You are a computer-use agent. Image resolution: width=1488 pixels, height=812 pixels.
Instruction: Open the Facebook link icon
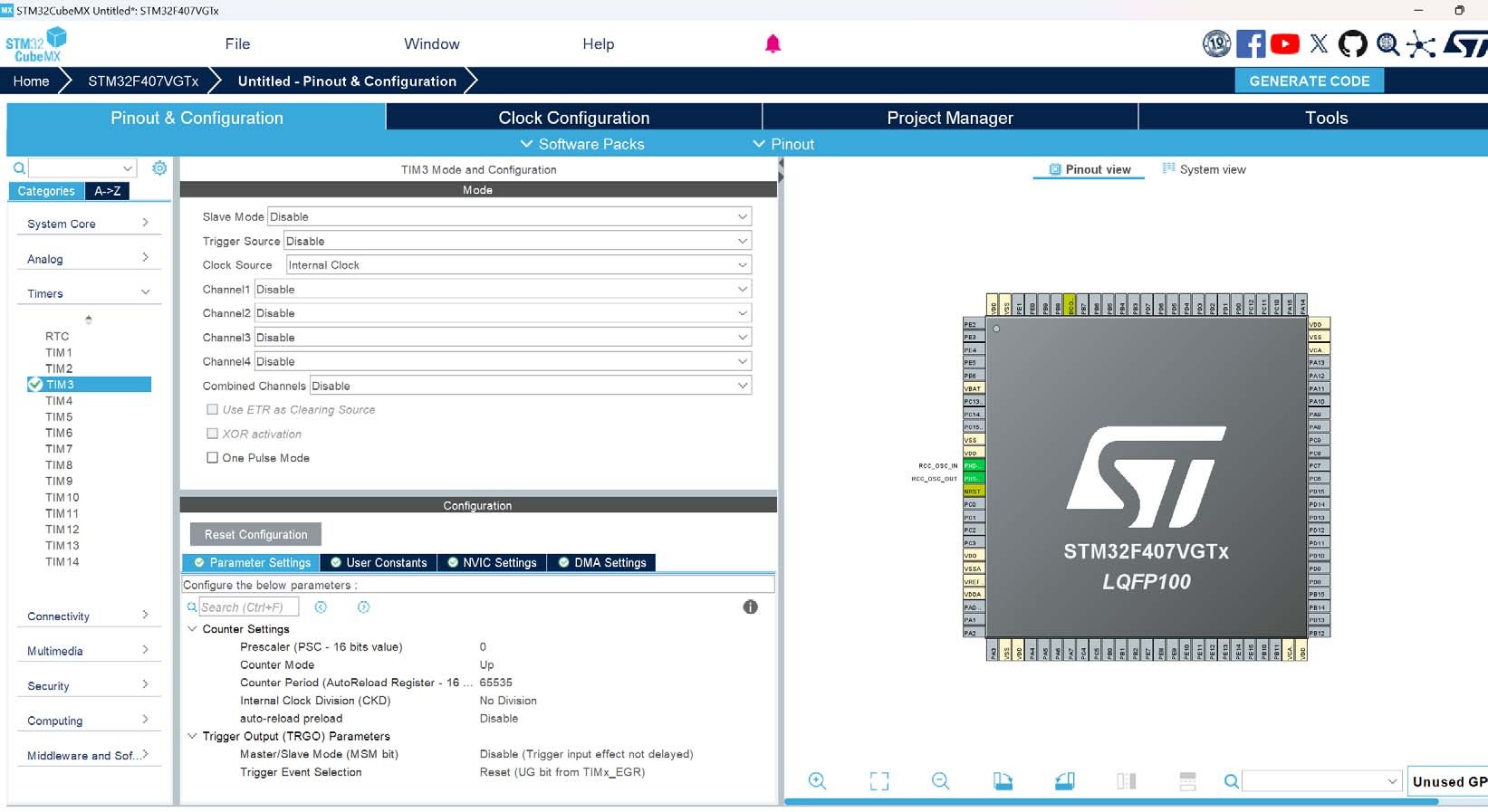(1251, 43)
